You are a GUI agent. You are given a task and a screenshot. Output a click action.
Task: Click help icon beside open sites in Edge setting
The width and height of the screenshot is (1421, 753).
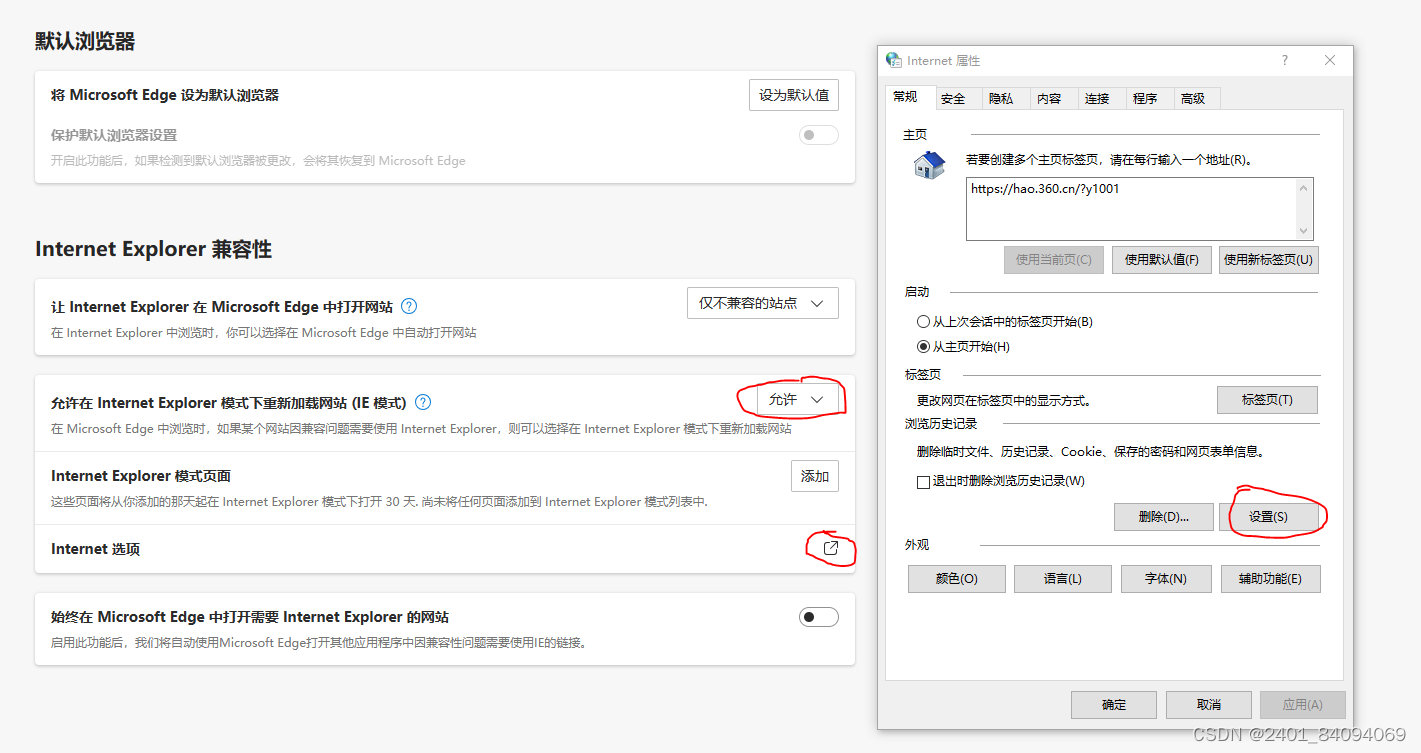[x=409, y=306]
